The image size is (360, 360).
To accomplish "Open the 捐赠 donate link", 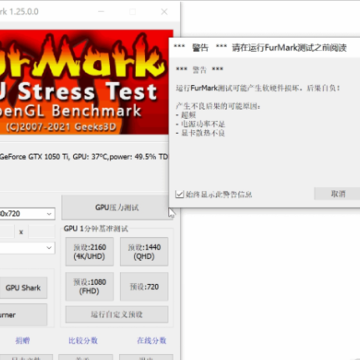I will pos(23,340).
